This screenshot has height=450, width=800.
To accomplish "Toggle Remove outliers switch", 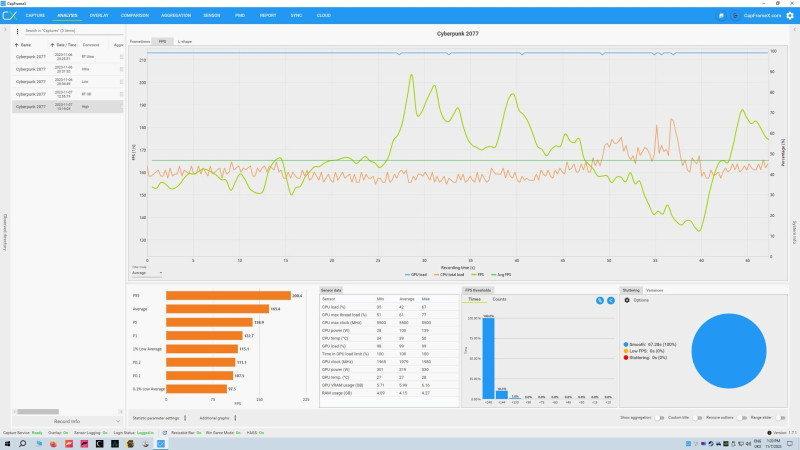I will [x=742, y=418].
